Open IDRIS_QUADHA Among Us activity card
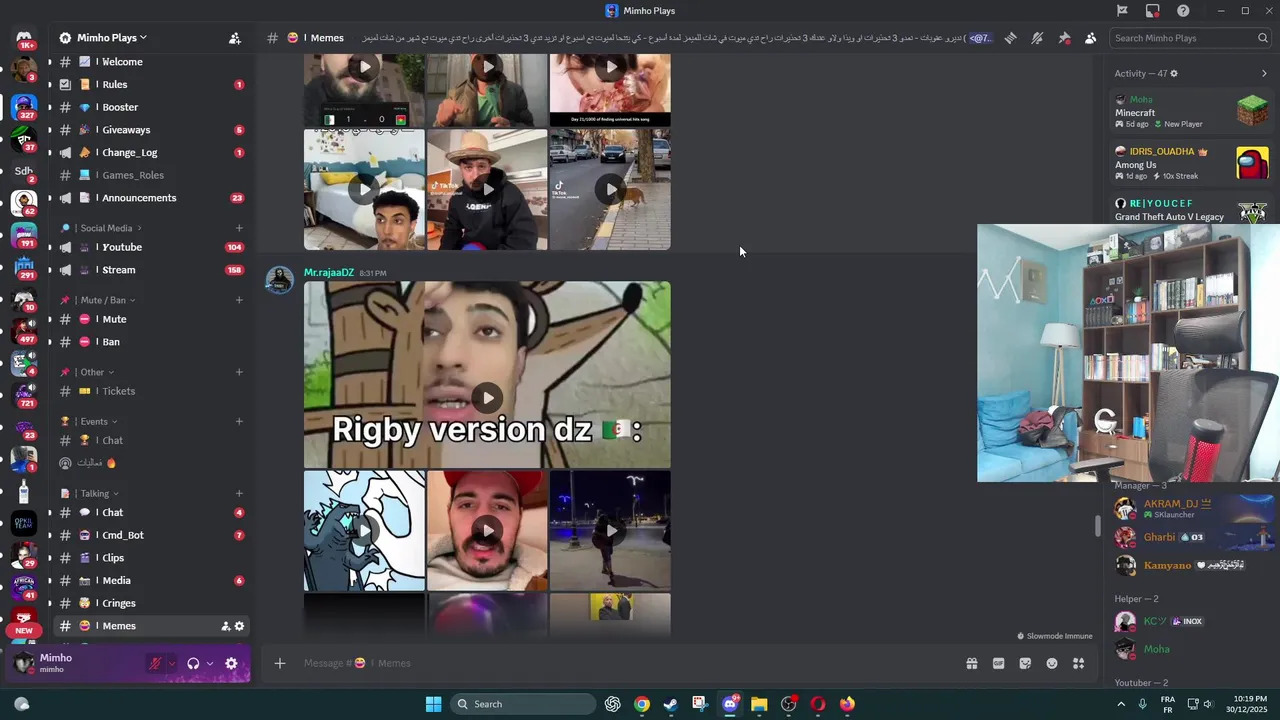Viewport: 1280px width, 720px height. click(1192, 163)
